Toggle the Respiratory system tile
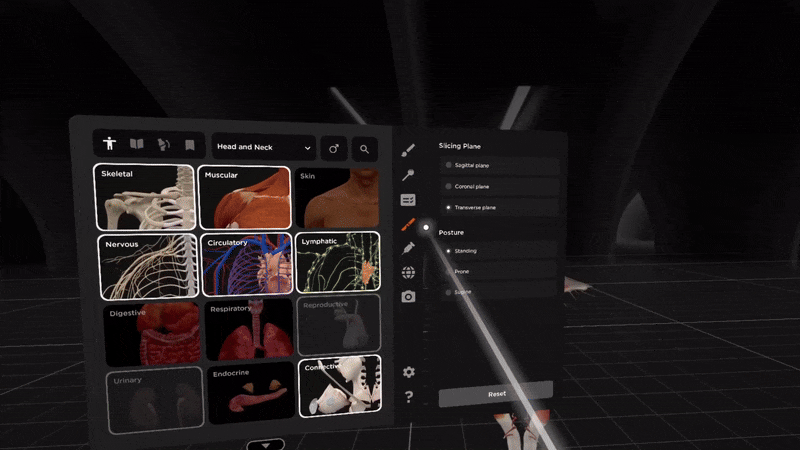The image size is (800, 450). 249,330
